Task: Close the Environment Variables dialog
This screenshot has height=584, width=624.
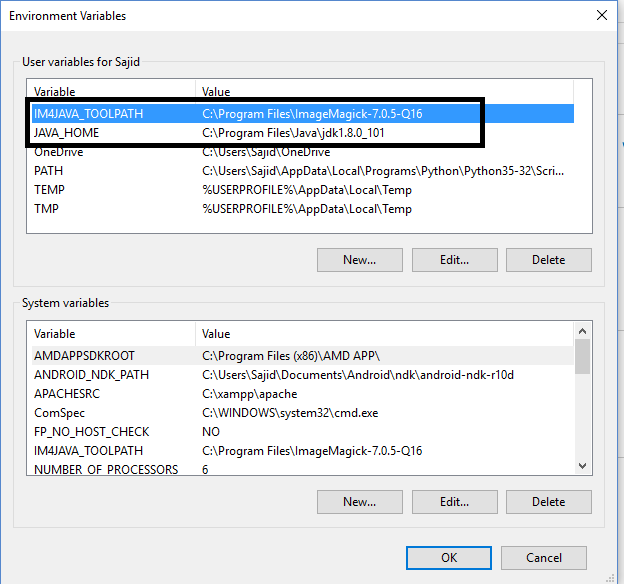Action: point(602,16)
